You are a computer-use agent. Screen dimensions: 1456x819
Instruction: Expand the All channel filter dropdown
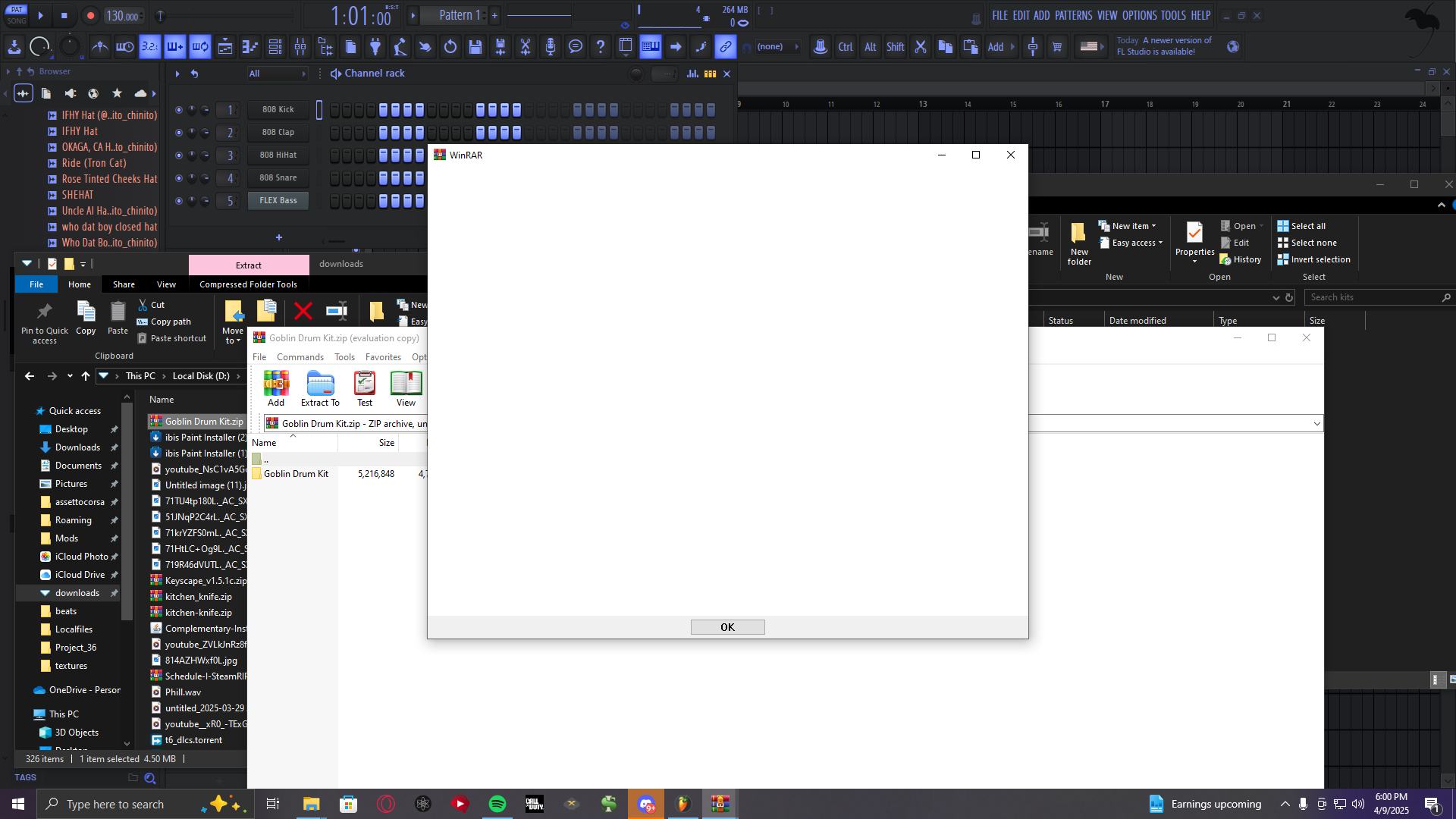tap(278, 74)
